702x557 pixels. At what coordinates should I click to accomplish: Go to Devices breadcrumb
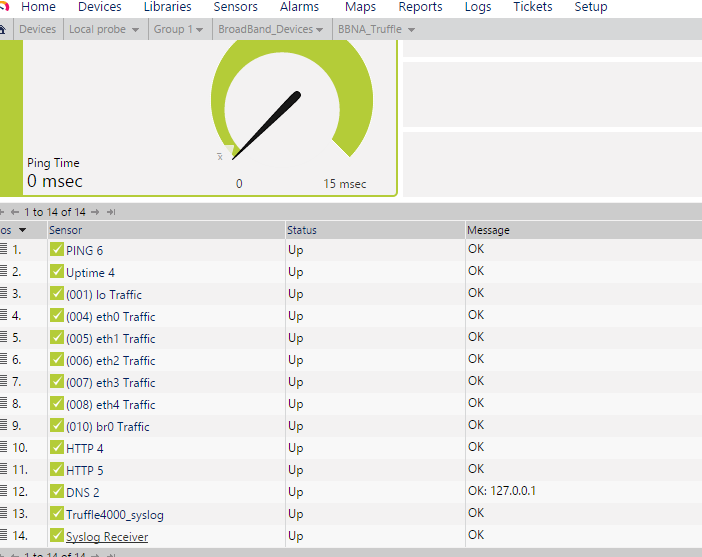(38, 30)
